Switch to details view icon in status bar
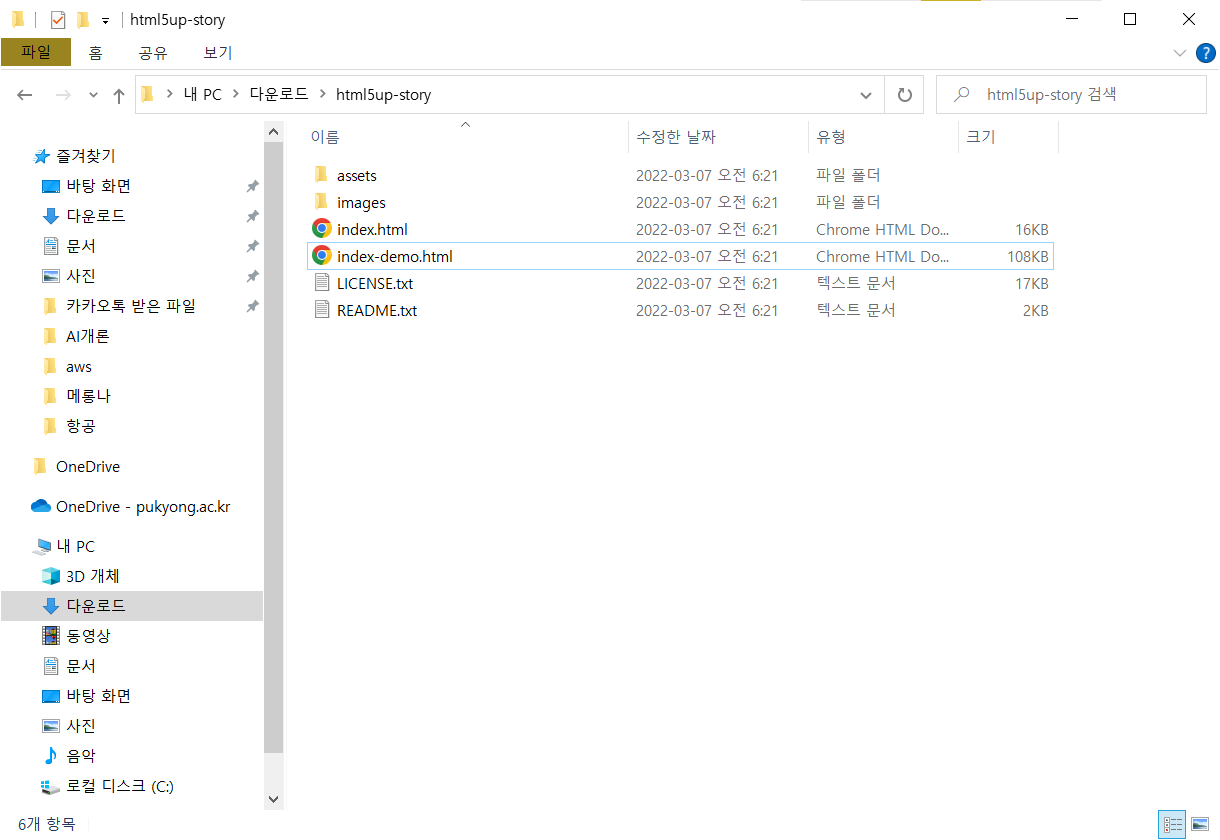The height and width of the screenshot is (840, 1220). tap(1172, 825)
